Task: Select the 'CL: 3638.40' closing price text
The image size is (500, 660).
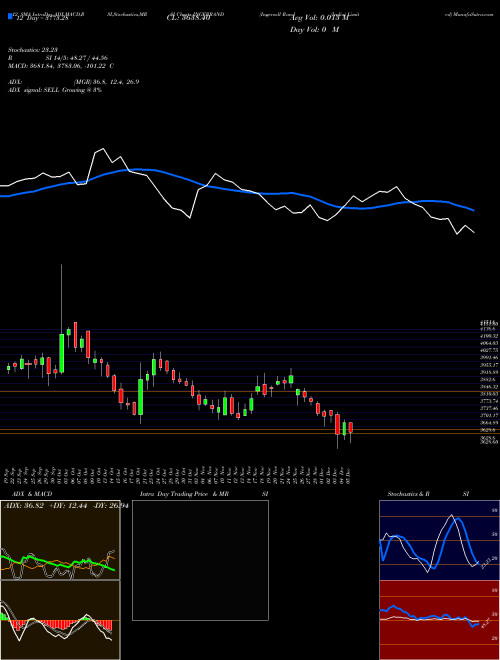Action: coord(188,17)
